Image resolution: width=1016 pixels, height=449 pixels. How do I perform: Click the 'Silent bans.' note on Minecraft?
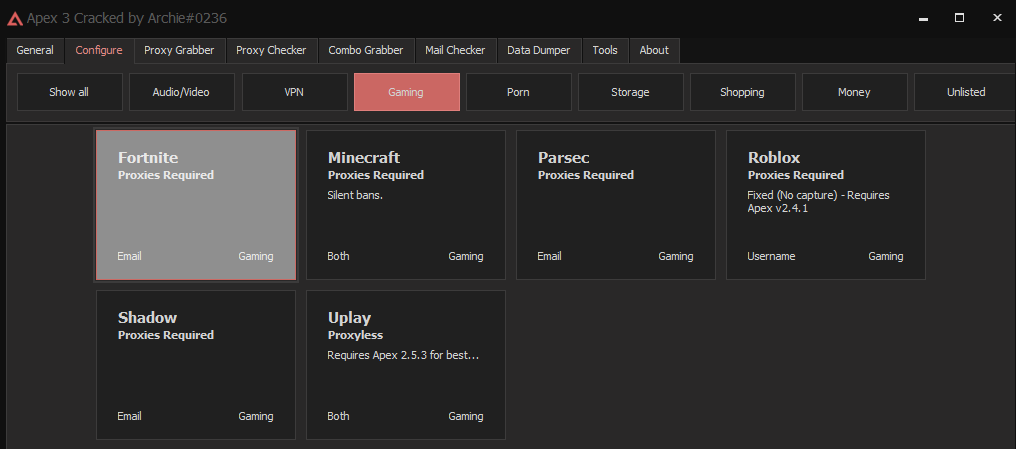click(355, 195)
